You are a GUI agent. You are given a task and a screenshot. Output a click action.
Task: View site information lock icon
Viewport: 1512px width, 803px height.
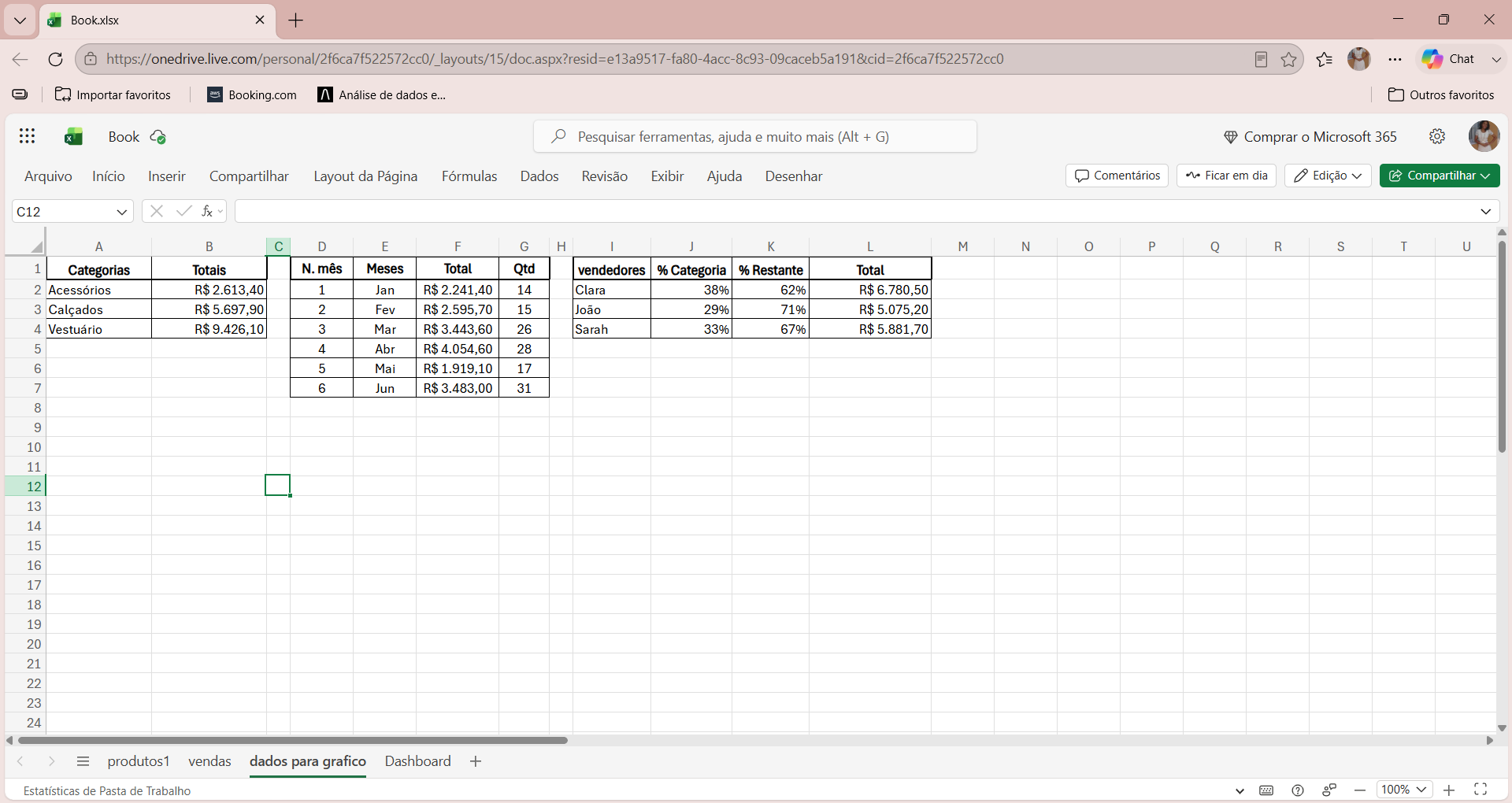coord(91,59)
